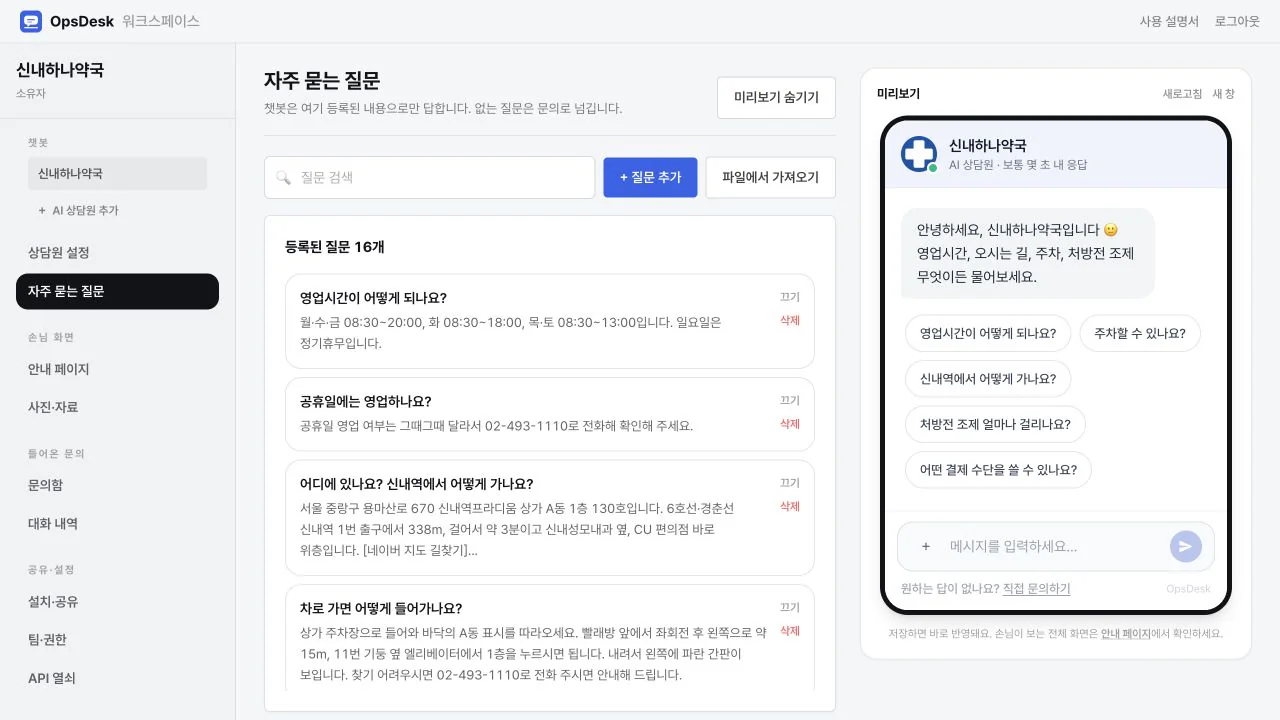Viewport: 1280px width, 720px height.
Task: Delete the 차로 가면 어떻게 들어가나요? question
Action: coord(790,631)
